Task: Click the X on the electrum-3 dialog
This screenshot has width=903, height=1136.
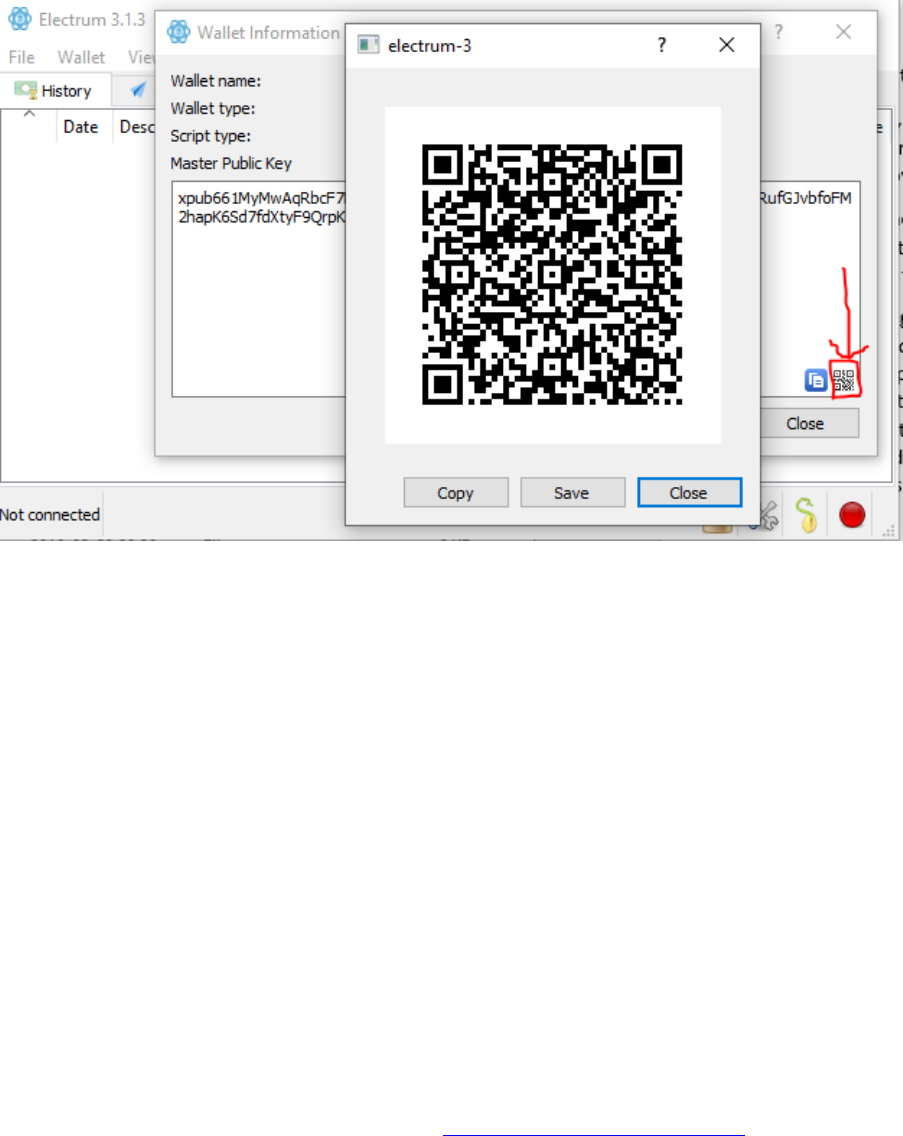Action: point(726,45)
